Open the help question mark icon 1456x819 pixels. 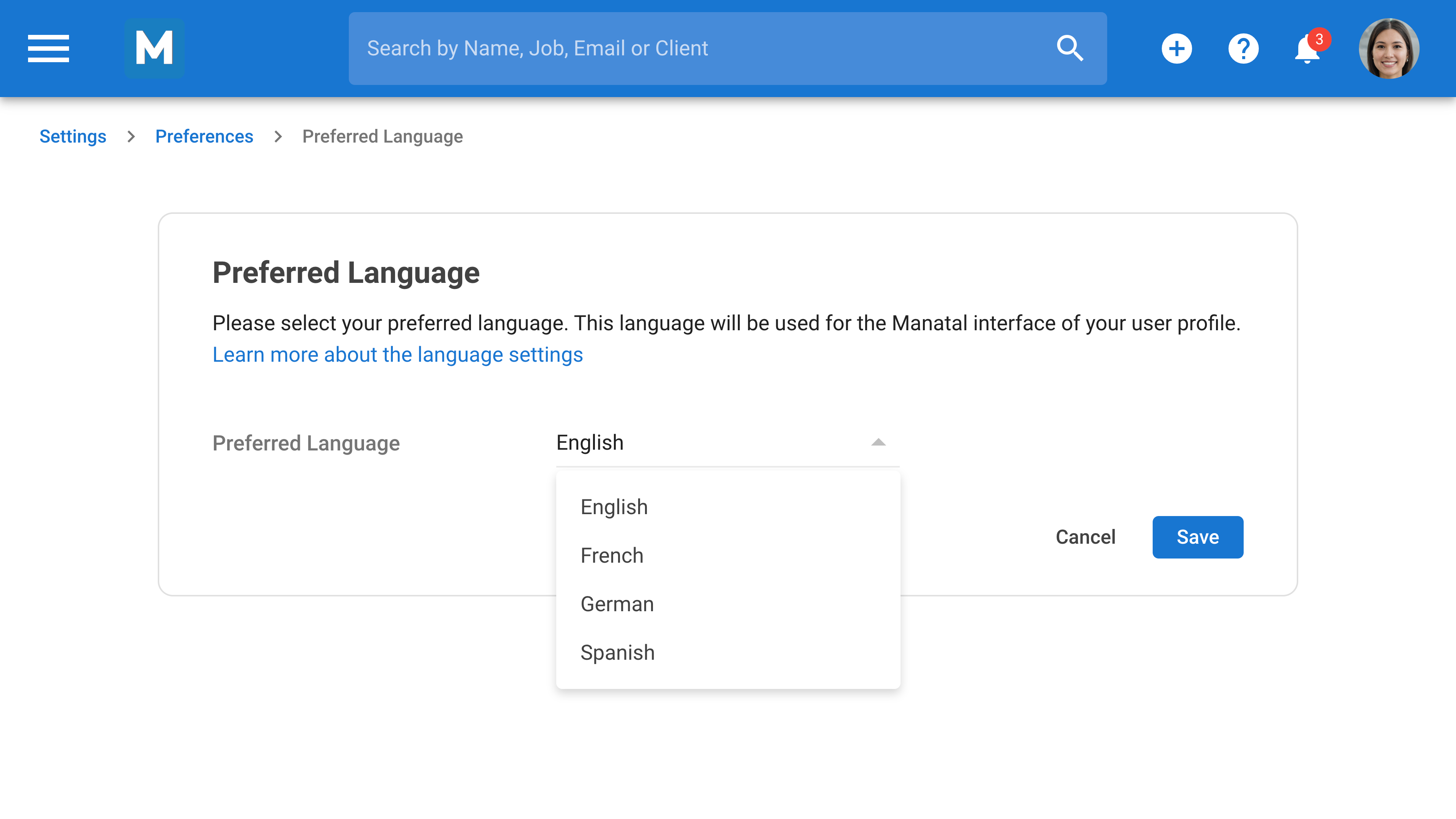1243,49
